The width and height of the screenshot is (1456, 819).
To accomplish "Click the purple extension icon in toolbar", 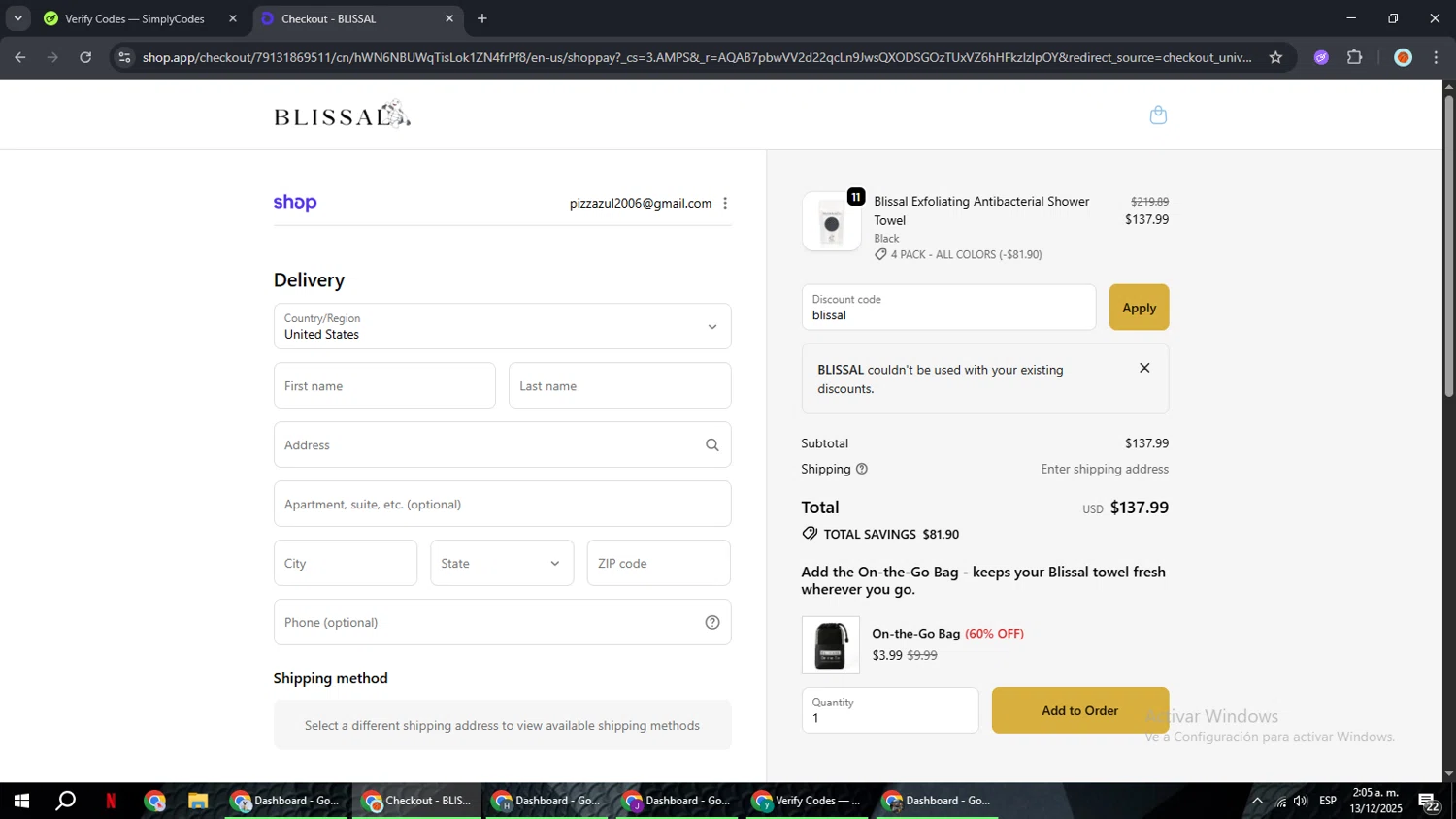I will click(1321, 57).
